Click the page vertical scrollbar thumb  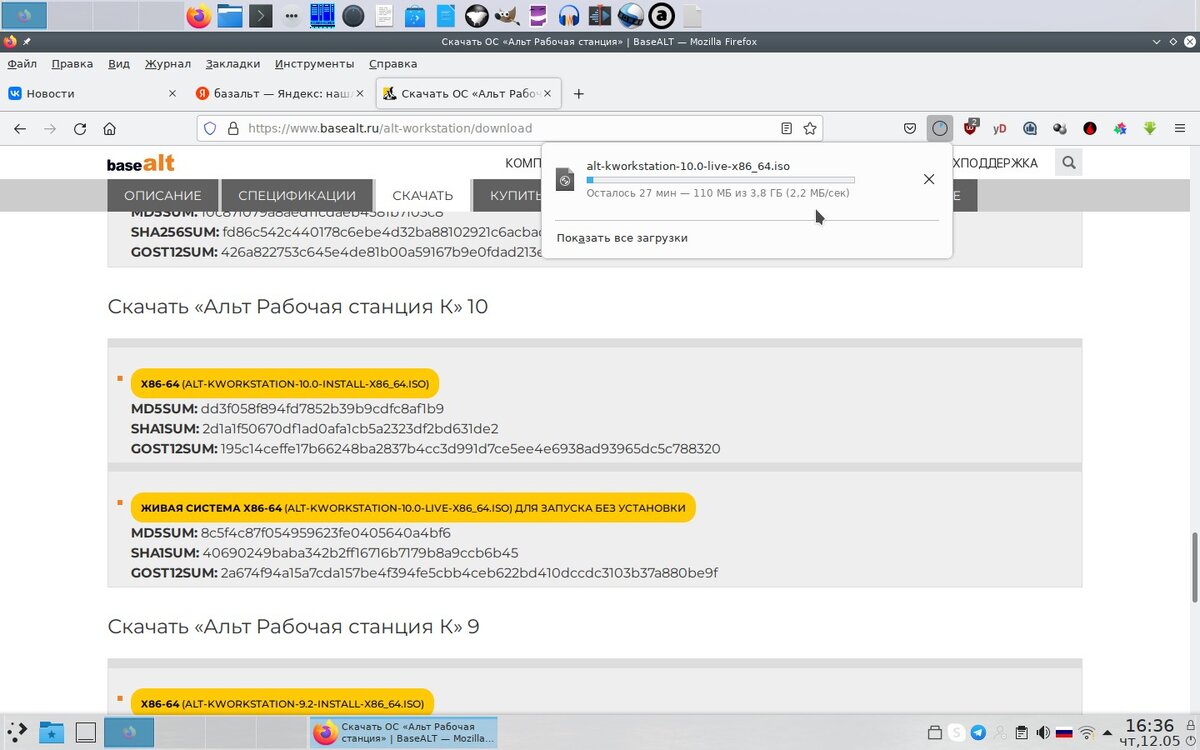tap(1194, 568)
